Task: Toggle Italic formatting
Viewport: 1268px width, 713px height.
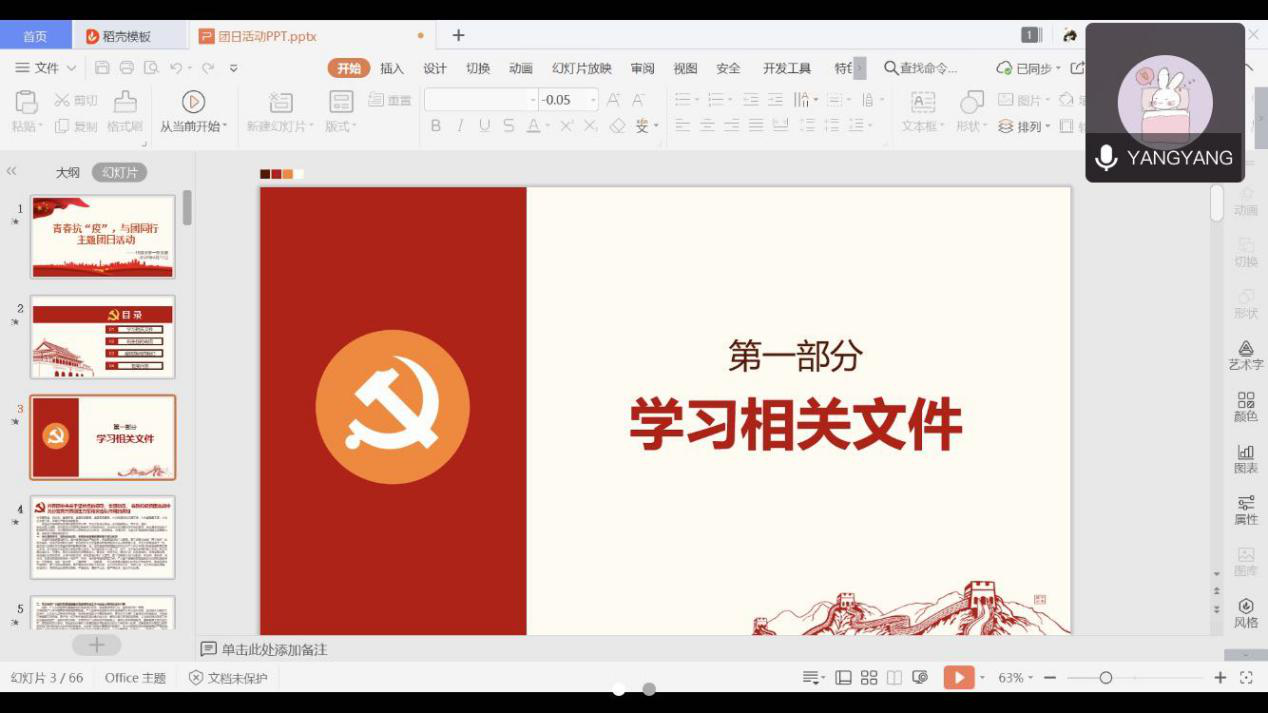Action: tap(460, 126)
